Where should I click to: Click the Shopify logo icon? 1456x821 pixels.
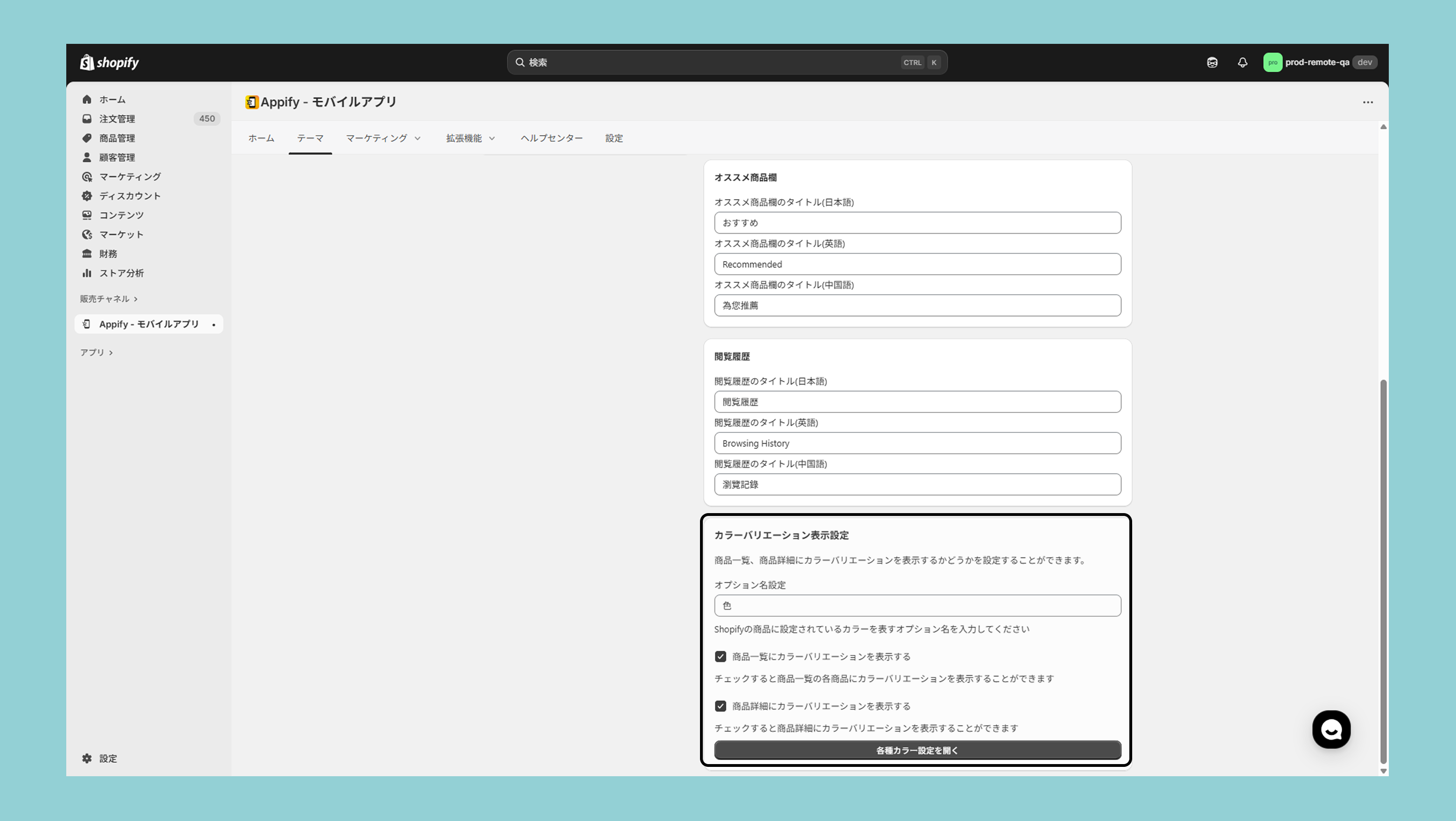87,62
